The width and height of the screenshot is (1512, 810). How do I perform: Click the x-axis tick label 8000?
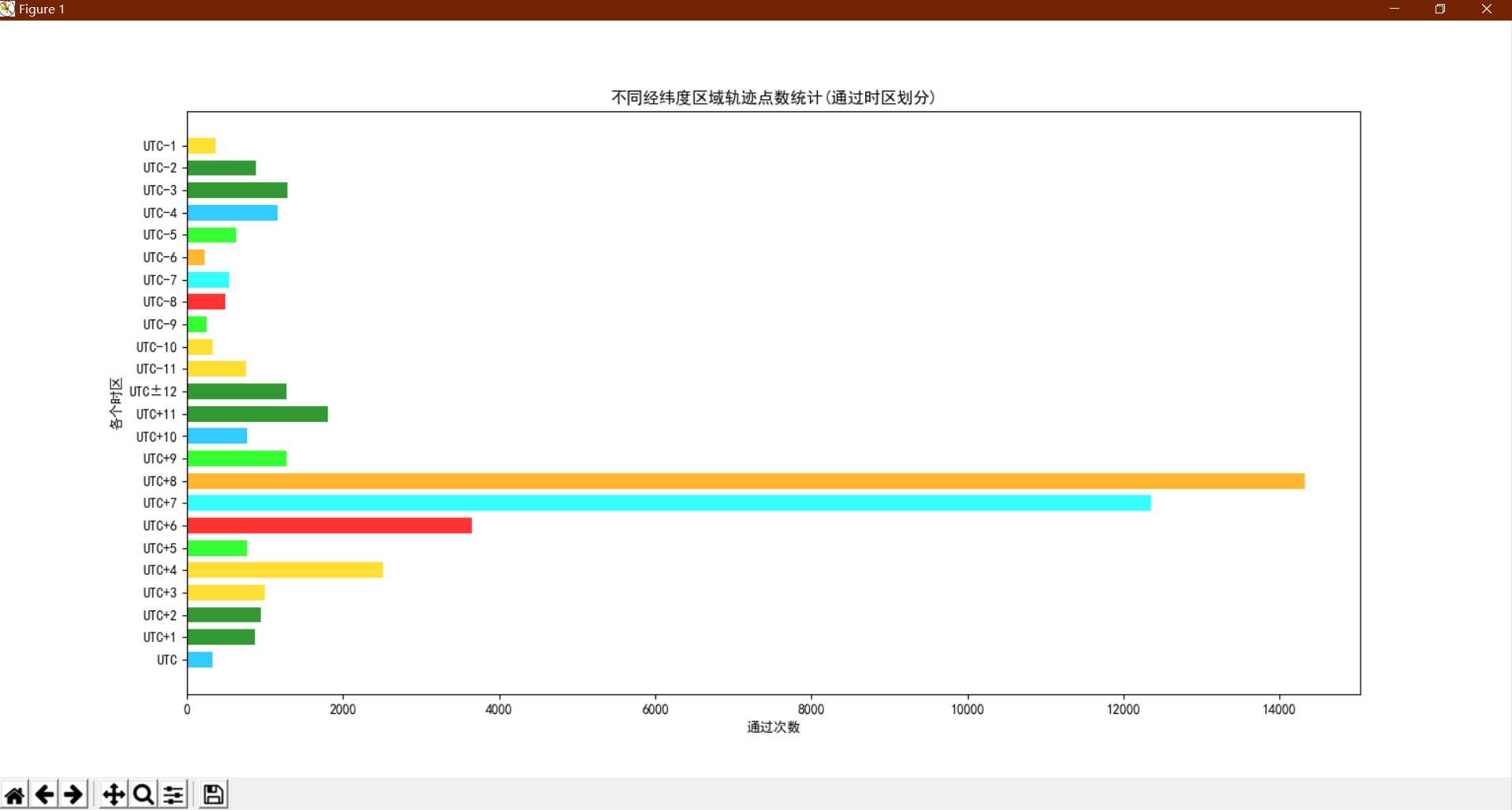(811, 709)
